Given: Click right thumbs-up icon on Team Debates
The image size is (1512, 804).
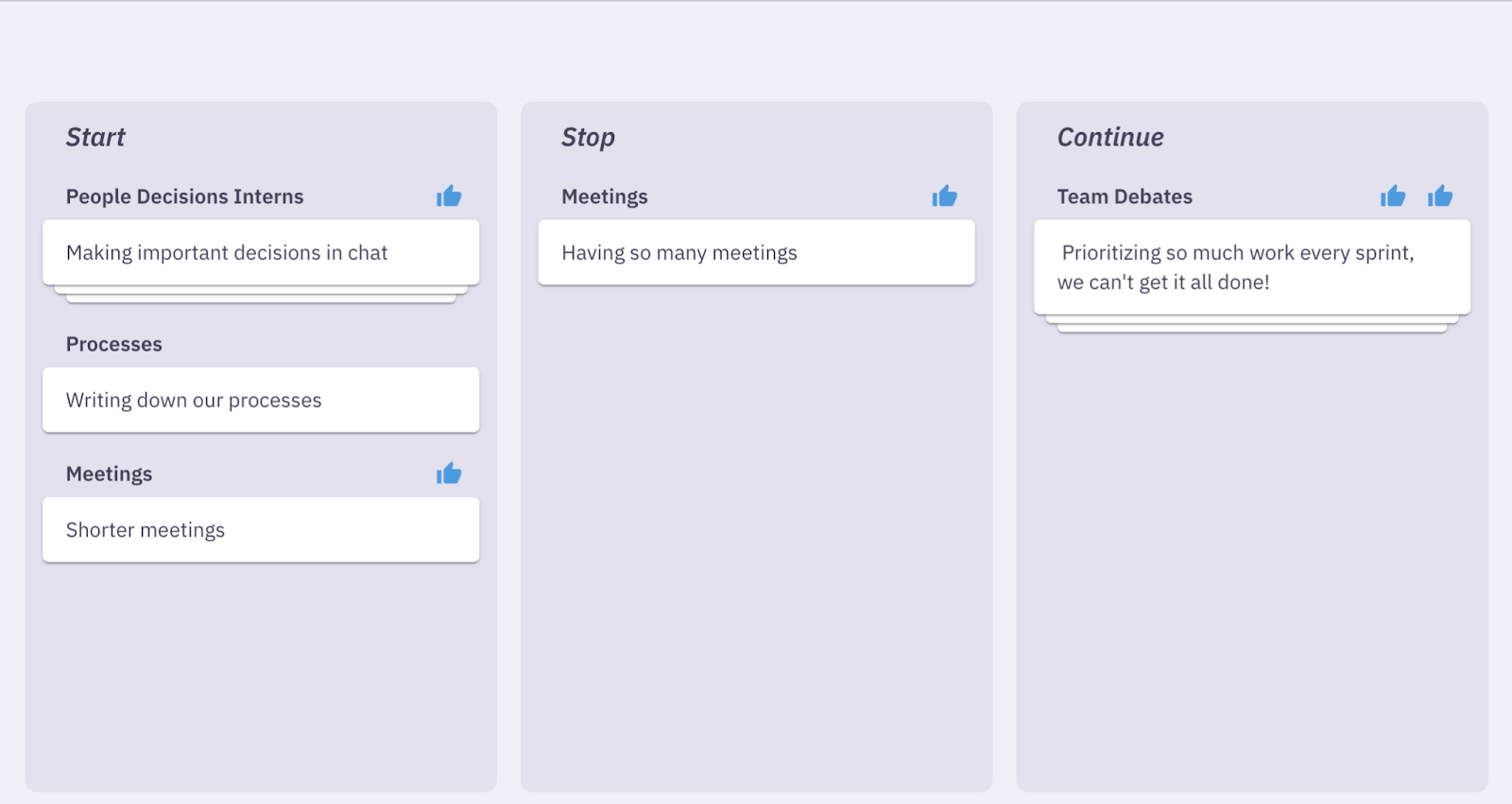Looking at the screenshot, I should pos(1440,197).
